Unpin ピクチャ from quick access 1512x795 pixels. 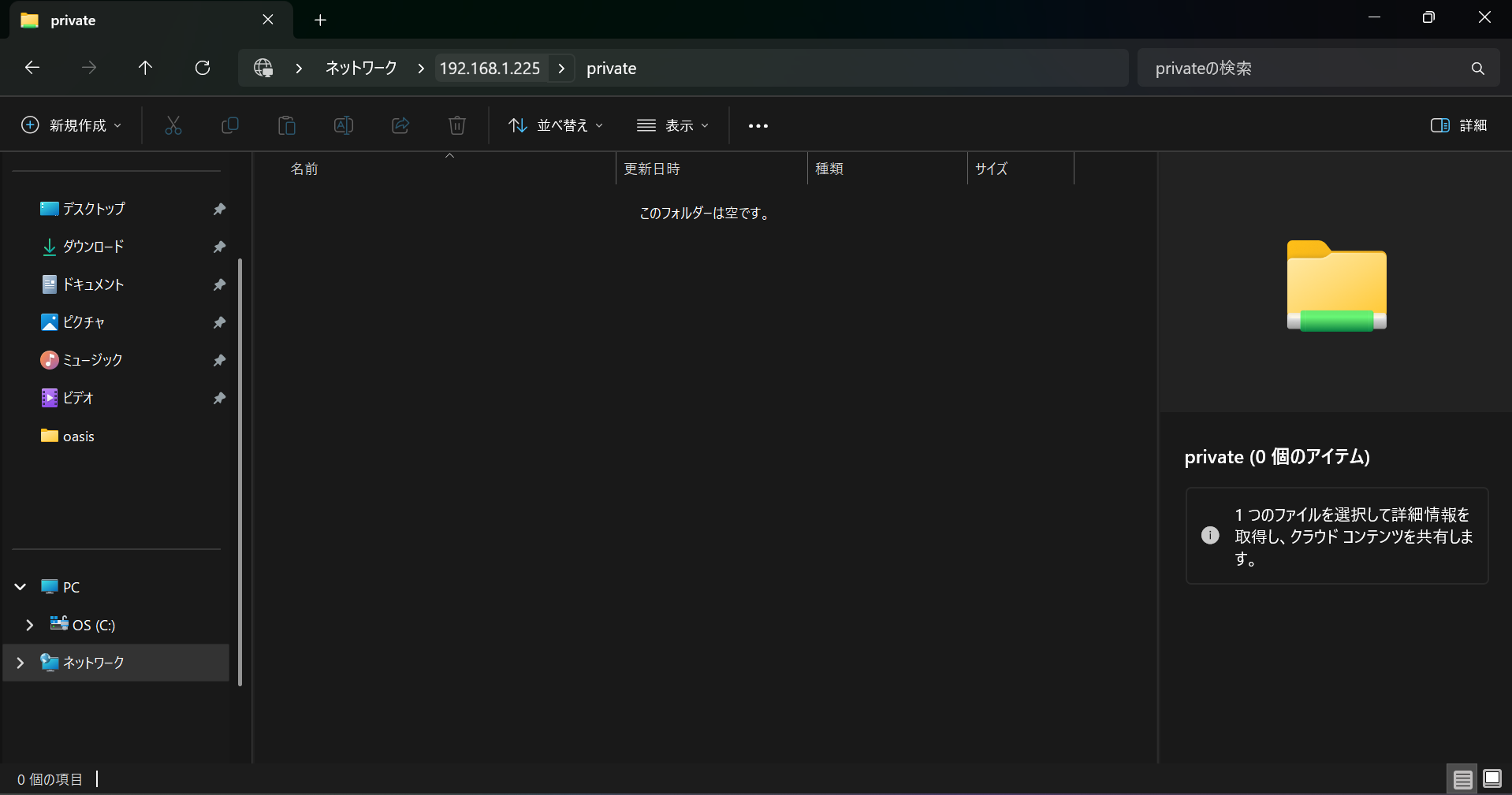[219, 322]
